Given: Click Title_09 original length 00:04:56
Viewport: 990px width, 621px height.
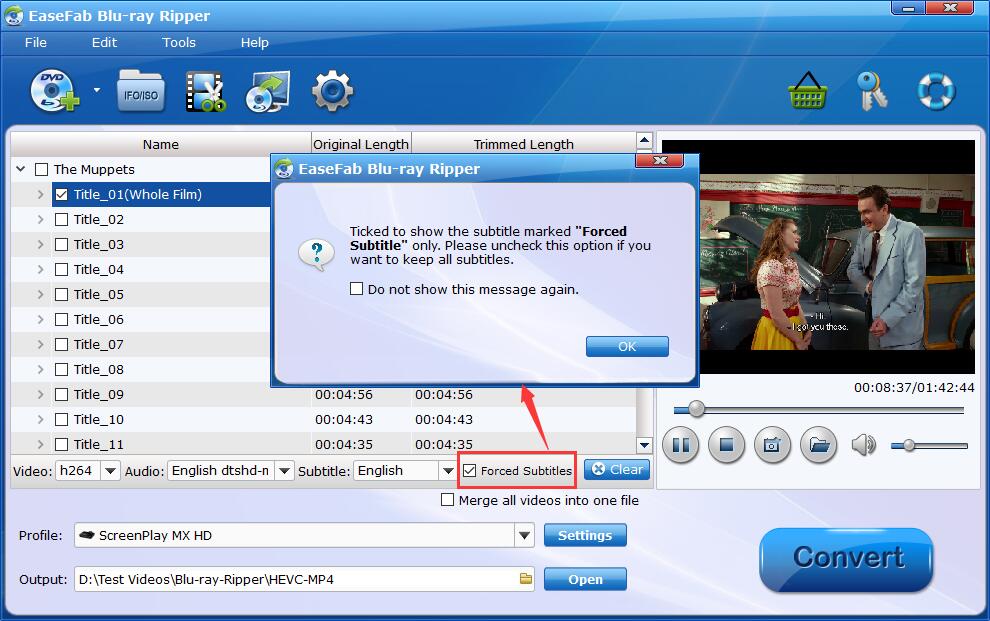Looking at the screenshot, I should (x=344, y=394).
